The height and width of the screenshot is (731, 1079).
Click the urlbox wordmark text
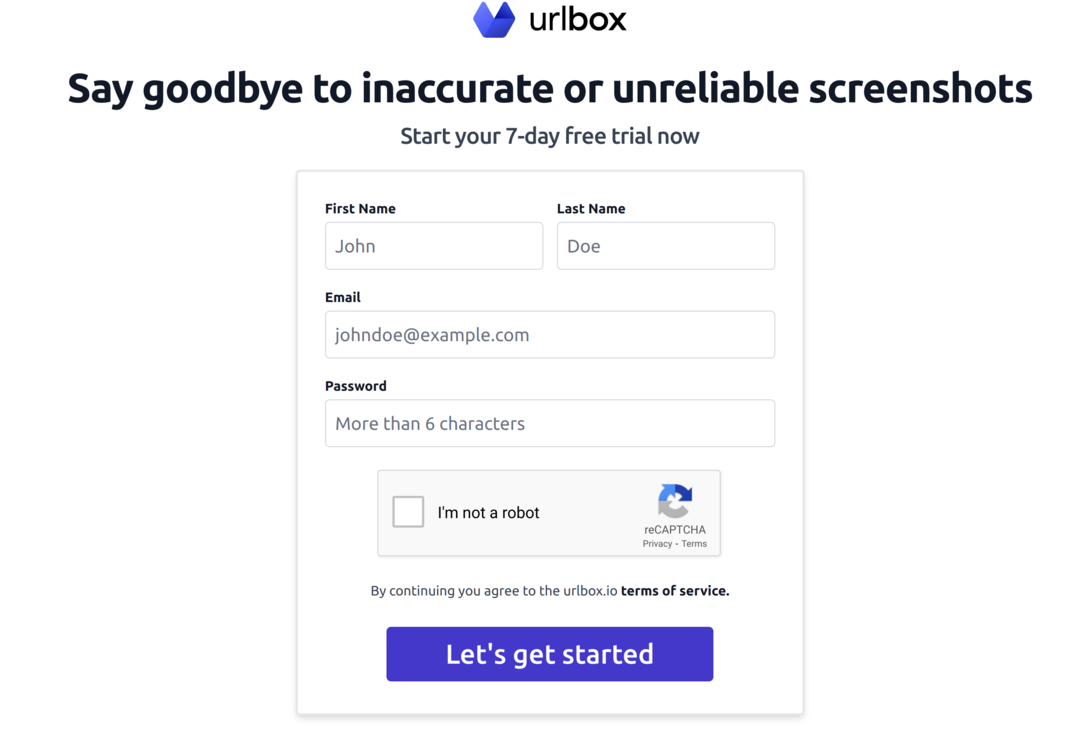click(577, 19)
